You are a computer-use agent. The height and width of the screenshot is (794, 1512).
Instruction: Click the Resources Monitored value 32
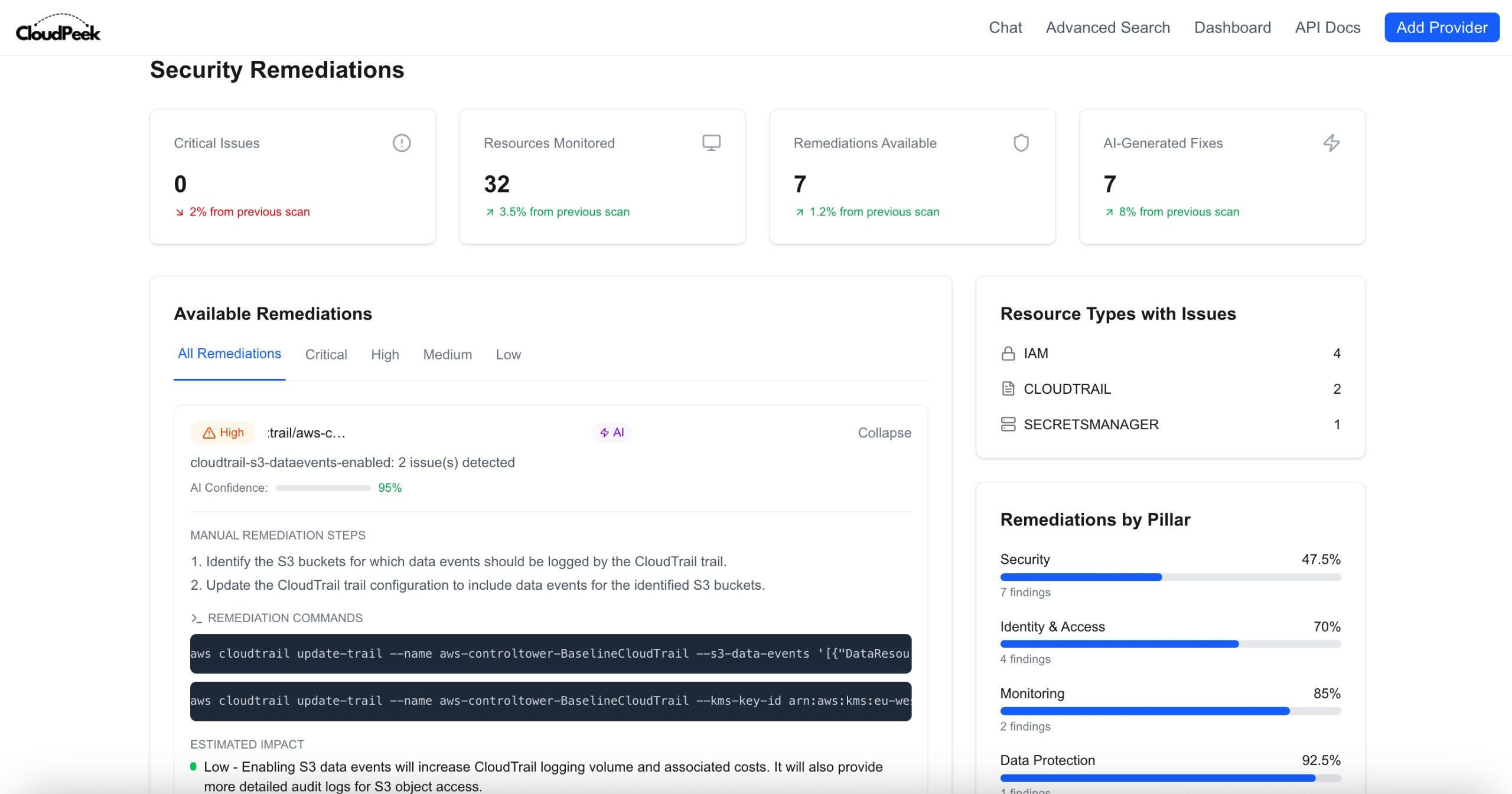pyautogui.click(x=497, y=184)
